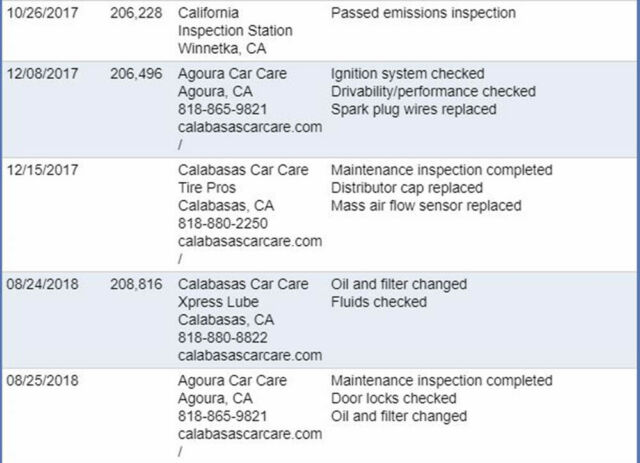640x463 pixels.
Task: Select the 10/26/2017 date cell
Action: click(42, 13)
